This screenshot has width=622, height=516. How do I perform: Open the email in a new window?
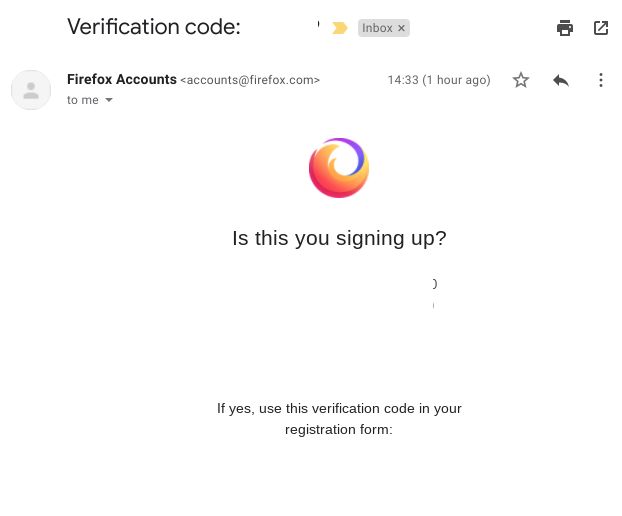click(x=601, y=28)
